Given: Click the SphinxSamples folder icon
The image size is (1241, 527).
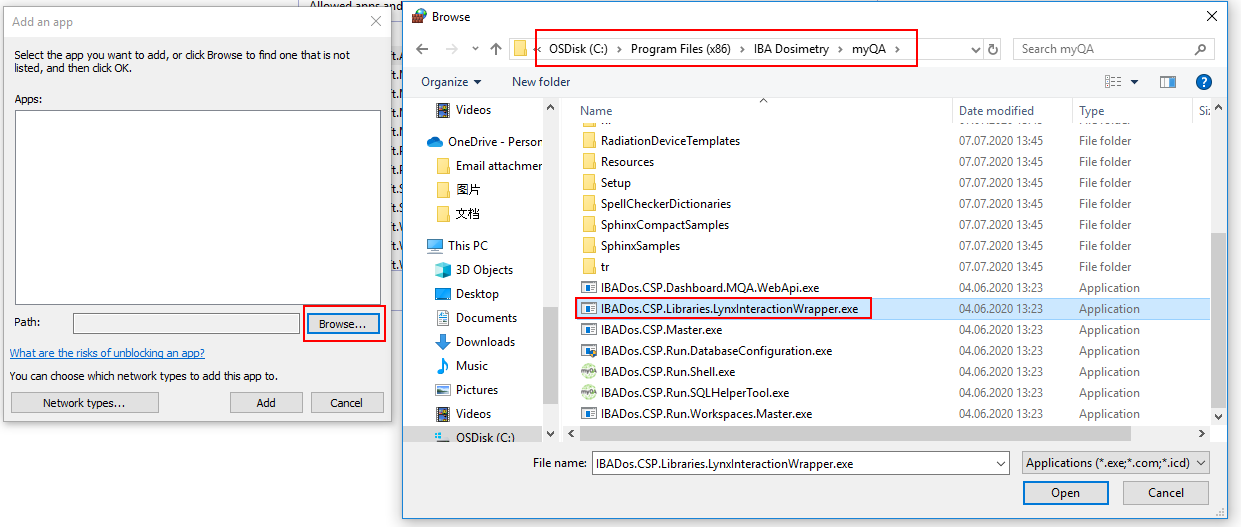Looking at the screenshot, I should (589, 246).
